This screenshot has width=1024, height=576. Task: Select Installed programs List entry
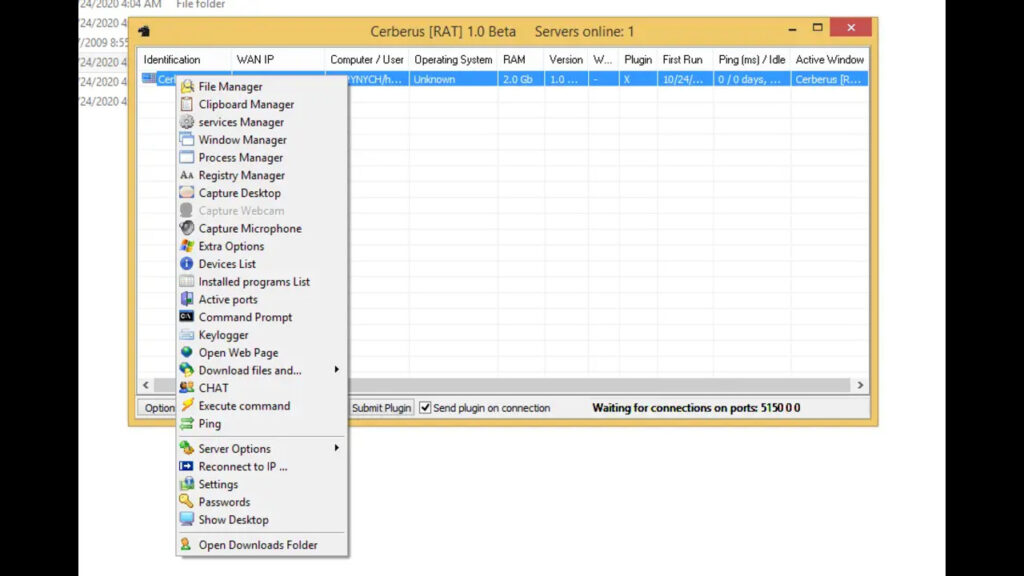point(262,281)
